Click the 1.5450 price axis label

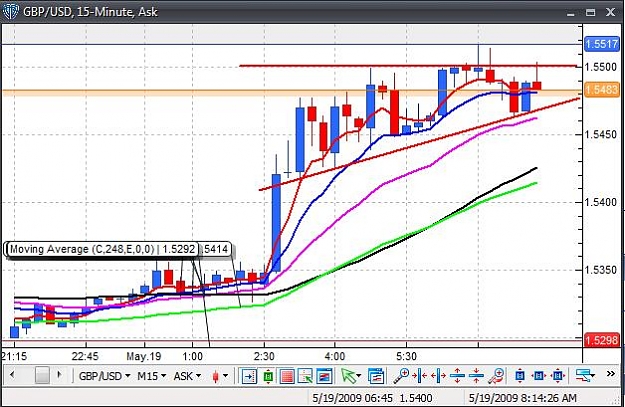(601, 134)
